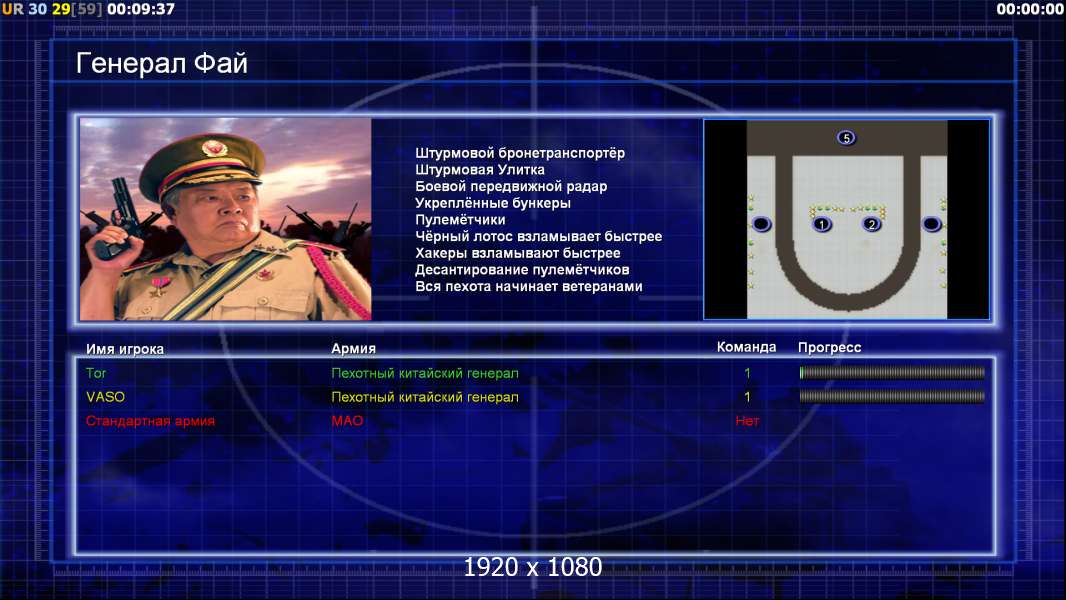Image resolution: width=1066 pixels, height=600 pixels.
Task: Click the Вся пехота начинает ветеранами line
Action: (x=529, y=286)
